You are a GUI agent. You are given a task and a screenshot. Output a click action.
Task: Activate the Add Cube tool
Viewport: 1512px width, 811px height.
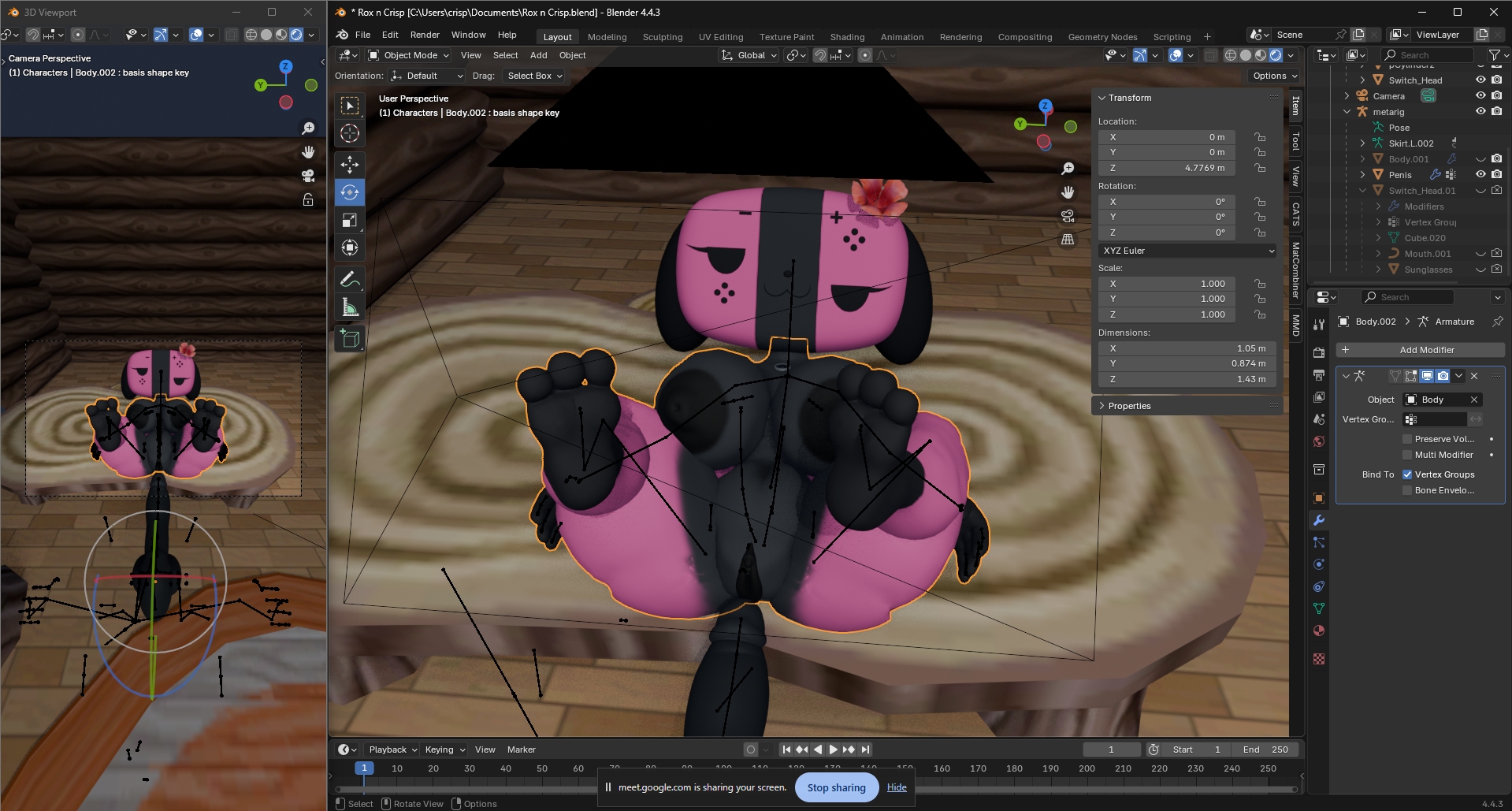(350, 339)
